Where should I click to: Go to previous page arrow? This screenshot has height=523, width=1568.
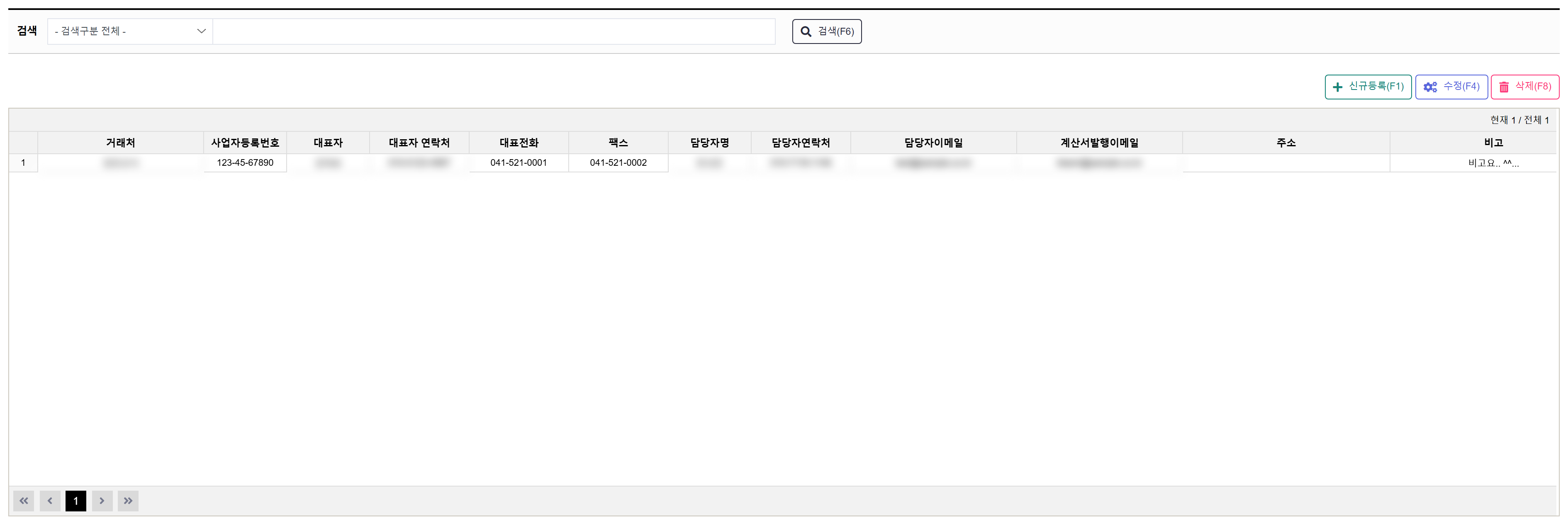[x=50, y=501]
